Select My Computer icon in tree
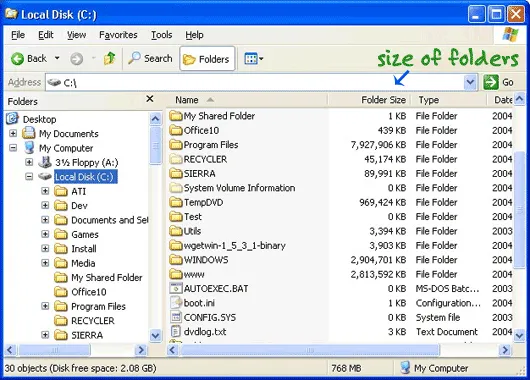Screen dimensions: 530x380 coord(29,148)
